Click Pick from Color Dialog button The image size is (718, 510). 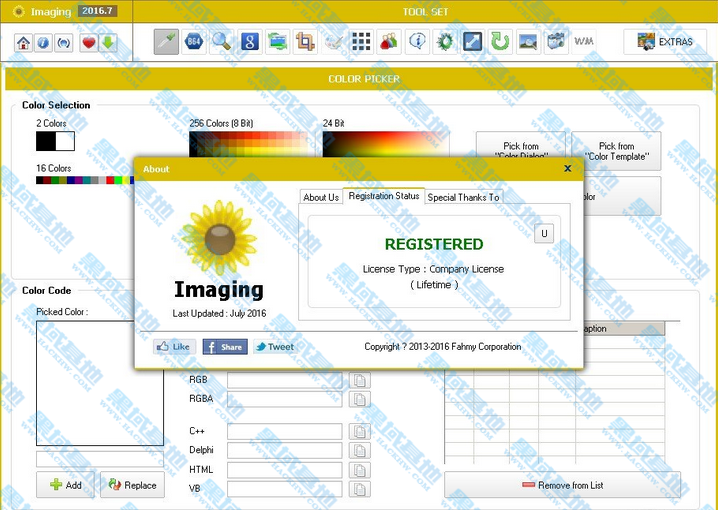(521, 146)
